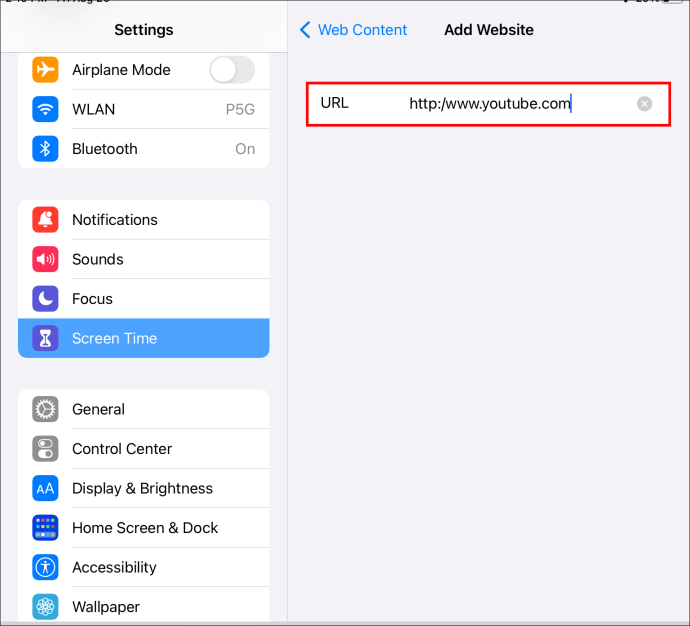Screen dimensions: 690x626
Task: Go back to Web Content
Action: pyautogui.click(x=354, y=30)
